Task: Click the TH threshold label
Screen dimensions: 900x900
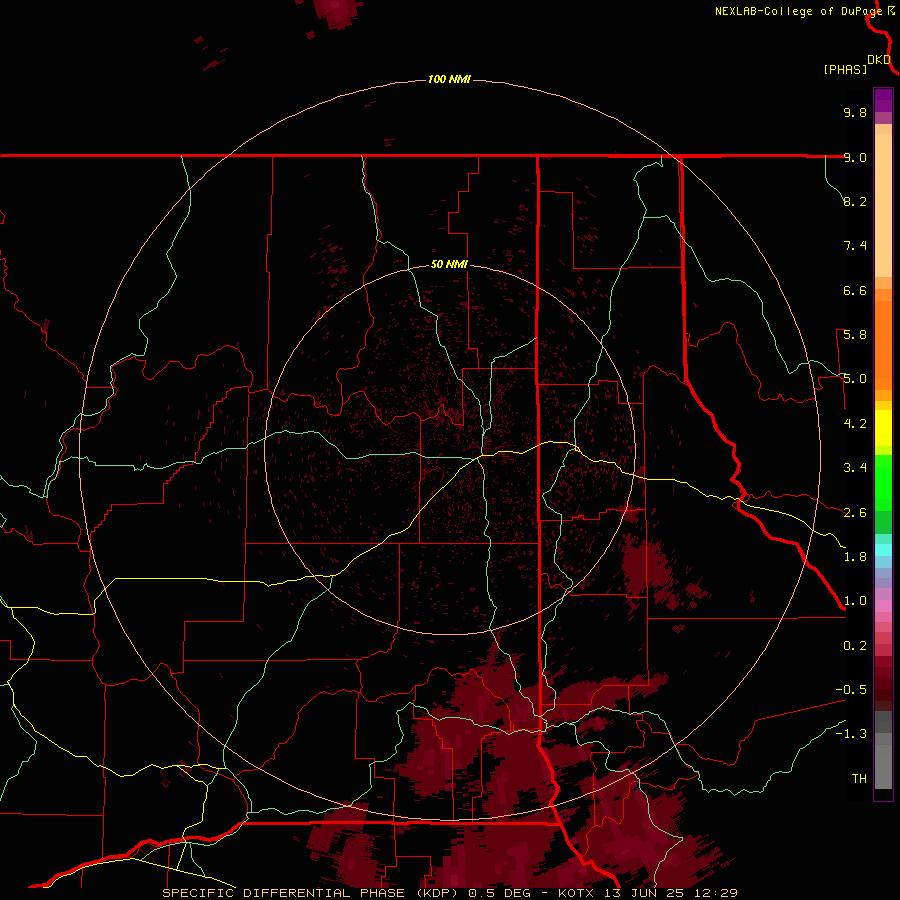Action: pos(859,779)
